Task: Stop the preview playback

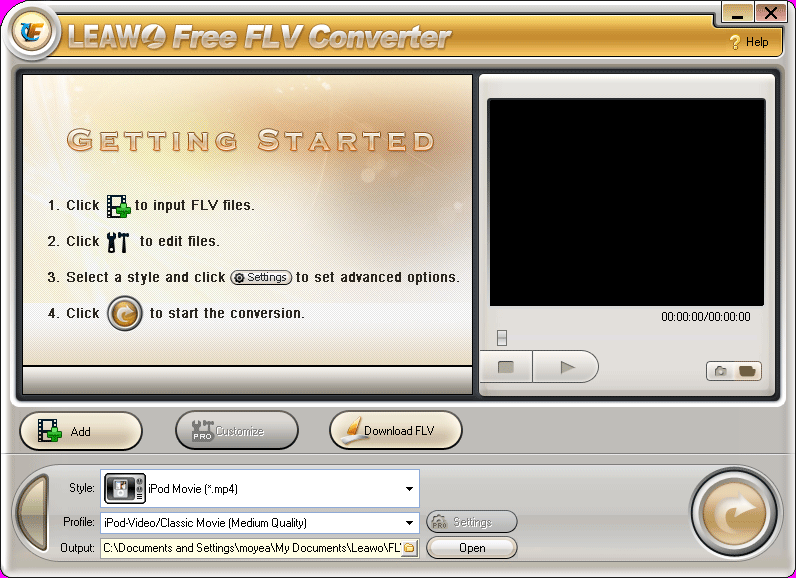Action: point(506,367)
